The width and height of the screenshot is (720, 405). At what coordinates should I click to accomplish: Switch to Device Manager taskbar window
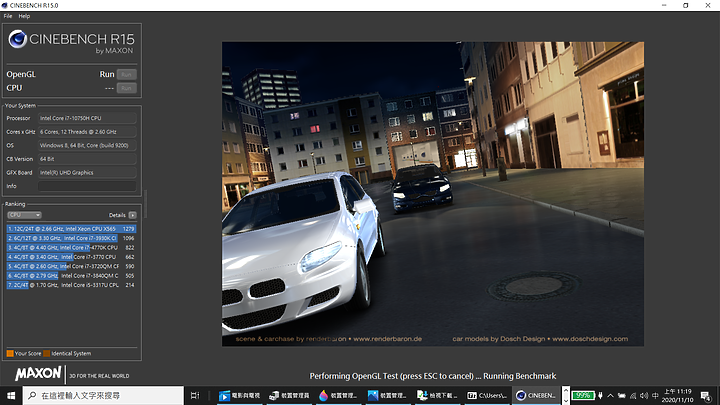click(289, 395)
